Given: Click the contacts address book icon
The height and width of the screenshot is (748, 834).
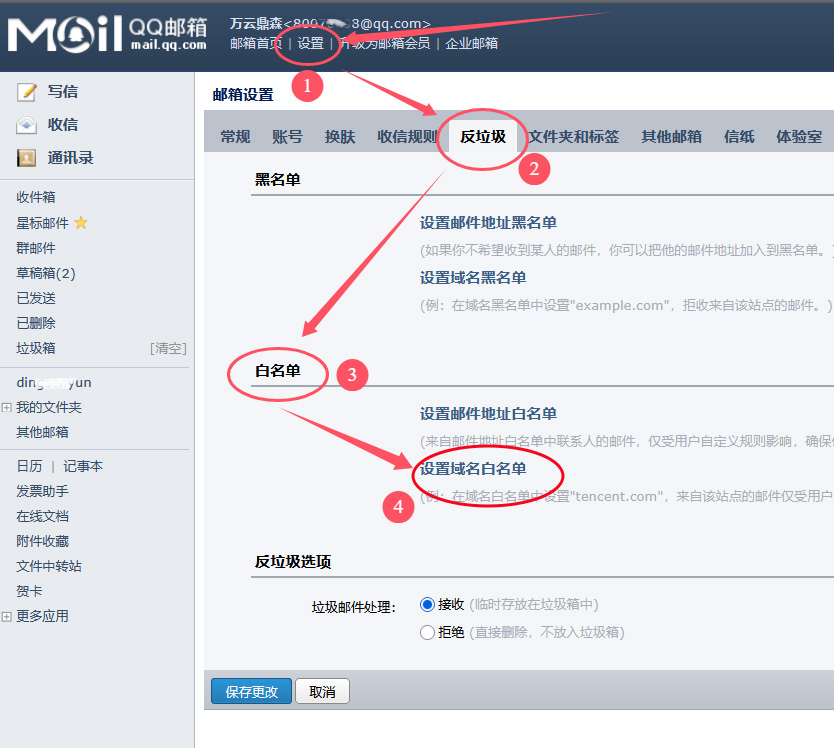Looking at the screenshot, I should pos(27,158).
